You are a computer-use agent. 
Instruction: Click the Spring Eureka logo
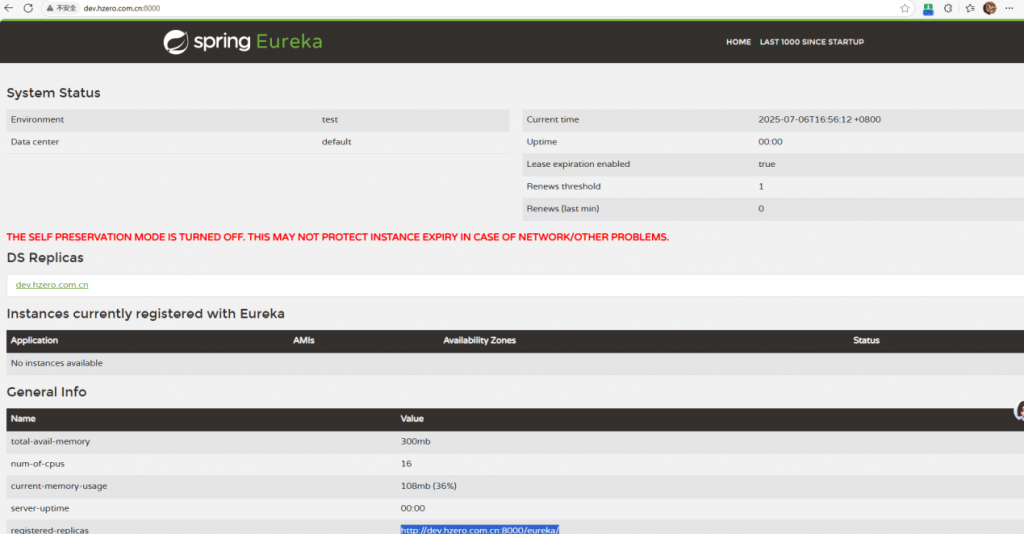click(243, 42)
